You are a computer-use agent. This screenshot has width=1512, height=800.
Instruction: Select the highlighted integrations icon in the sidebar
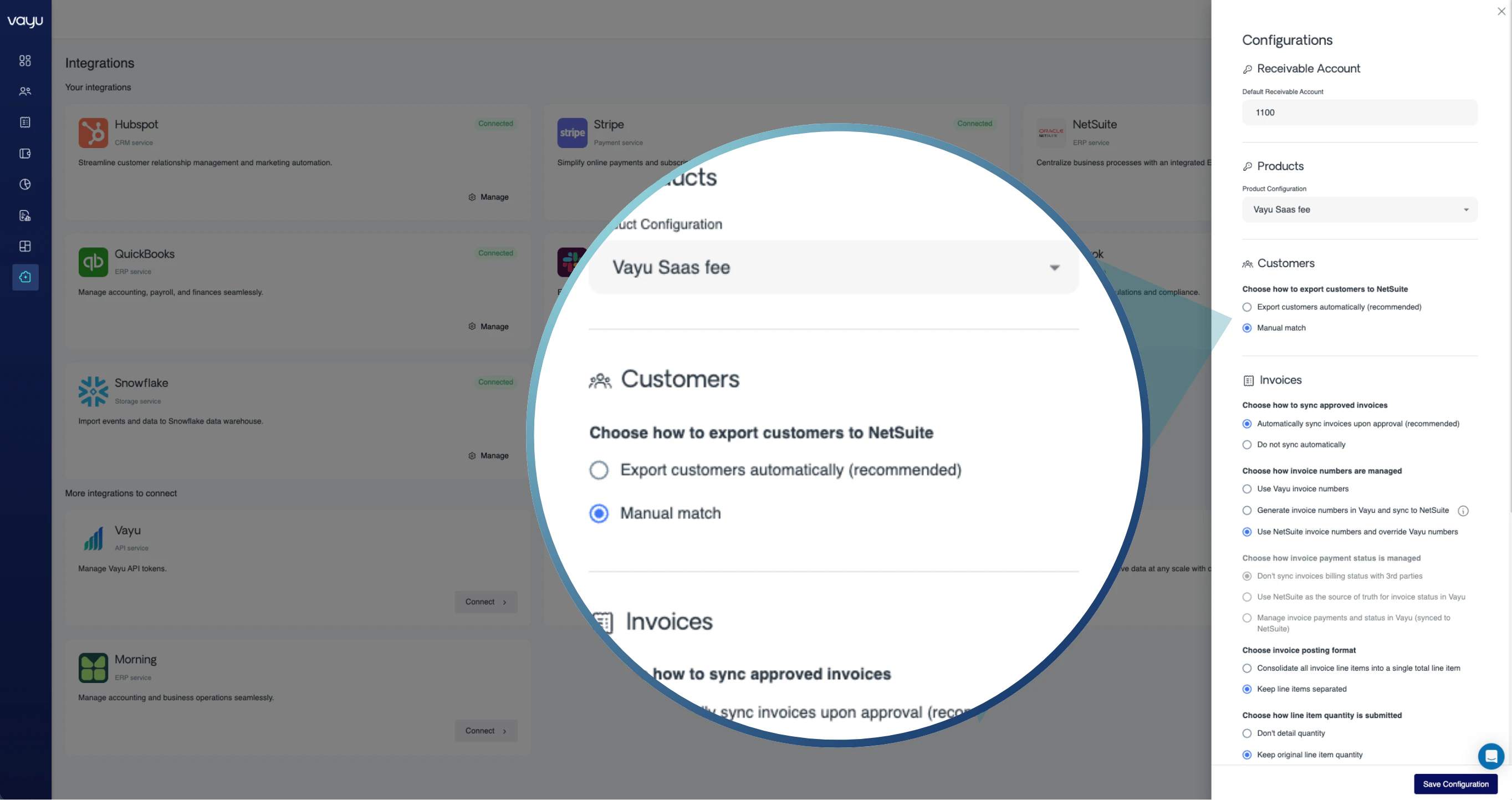coord(25,277)
